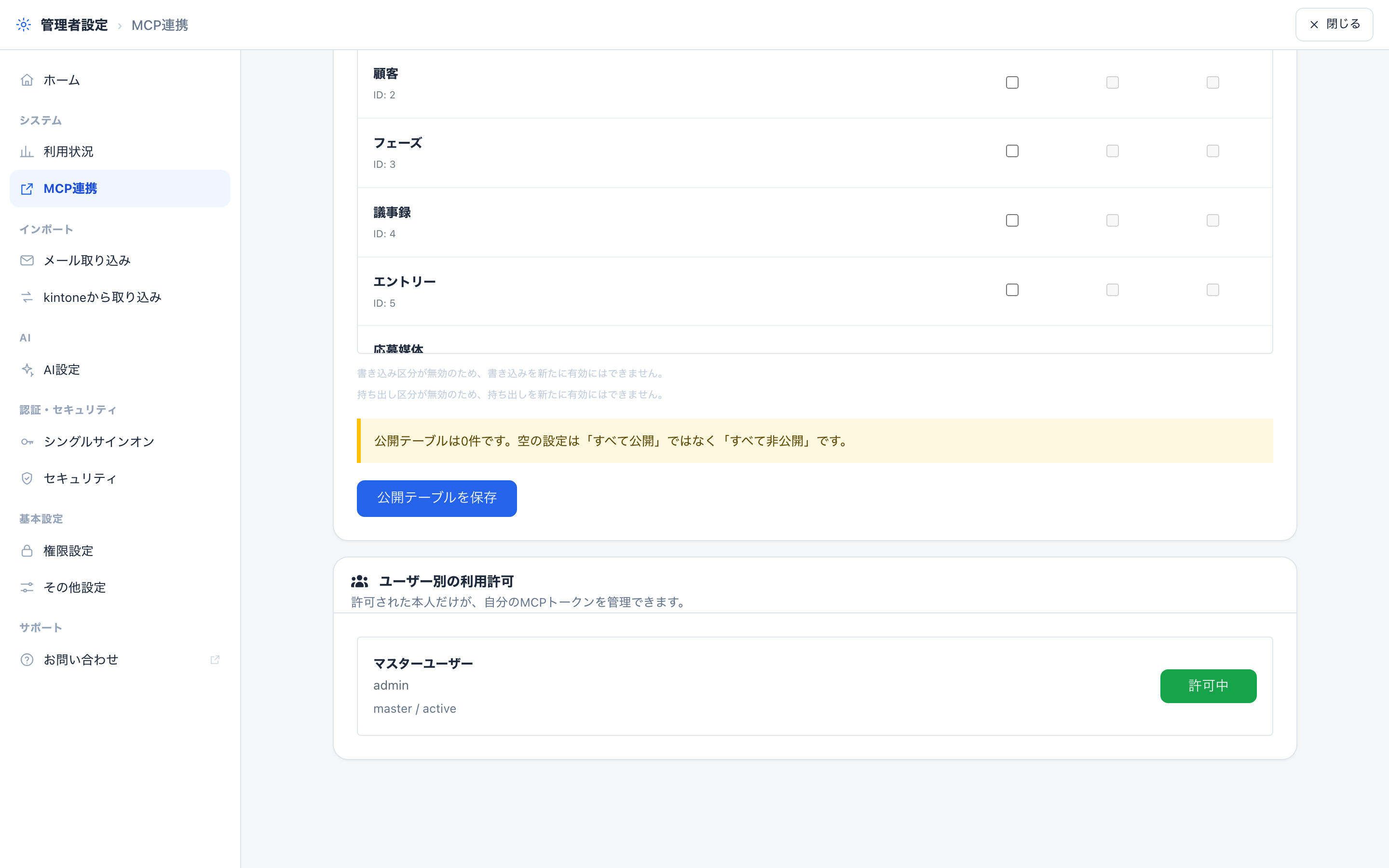Click the 顧客 table name

click(x=386, y=73)
